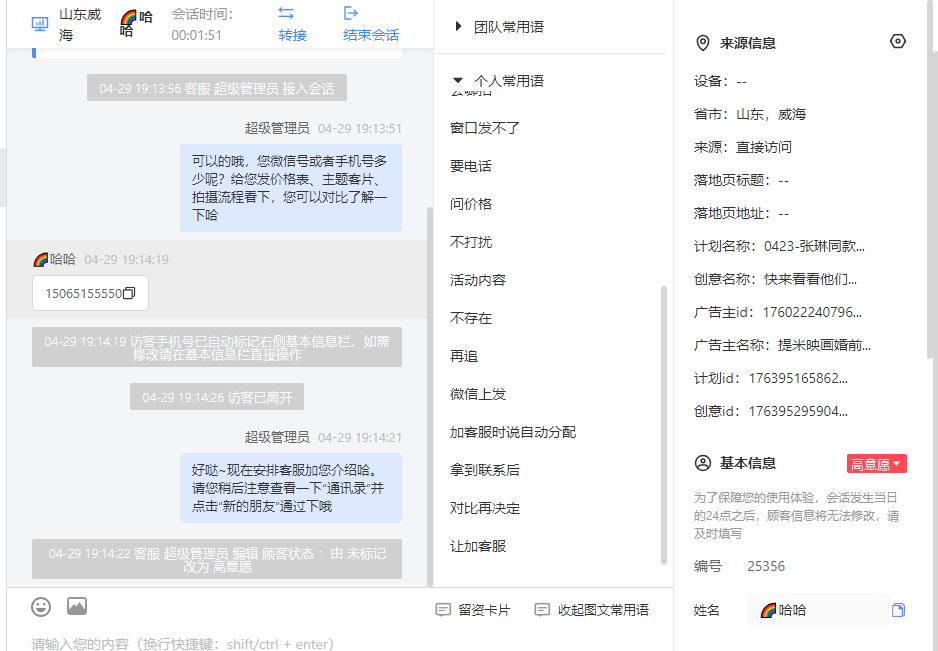938x651 pixels.
Task: Click the 计划名称 0423-张琳同款 value
Action: (814, 246)
